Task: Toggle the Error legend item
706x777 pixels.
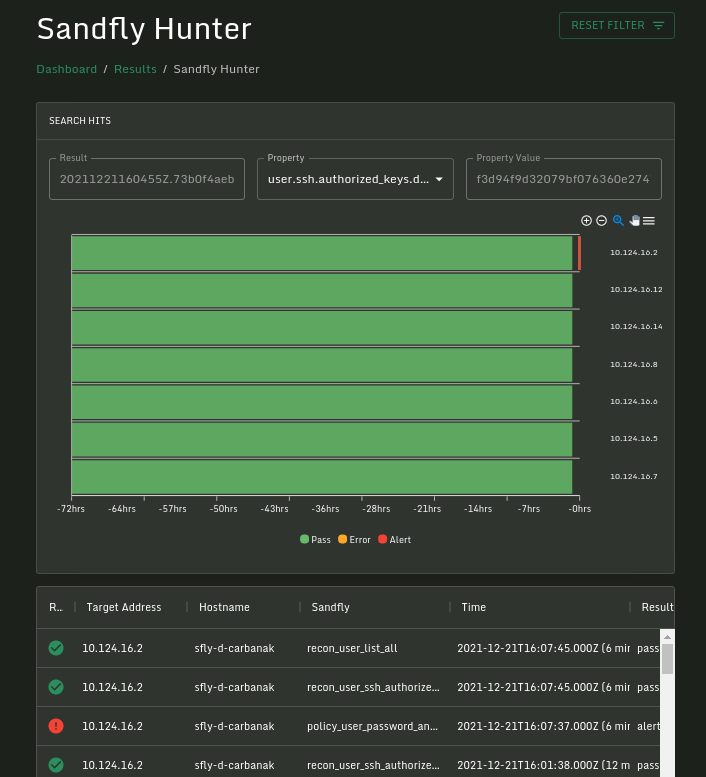Action: (x=354, y=540)
